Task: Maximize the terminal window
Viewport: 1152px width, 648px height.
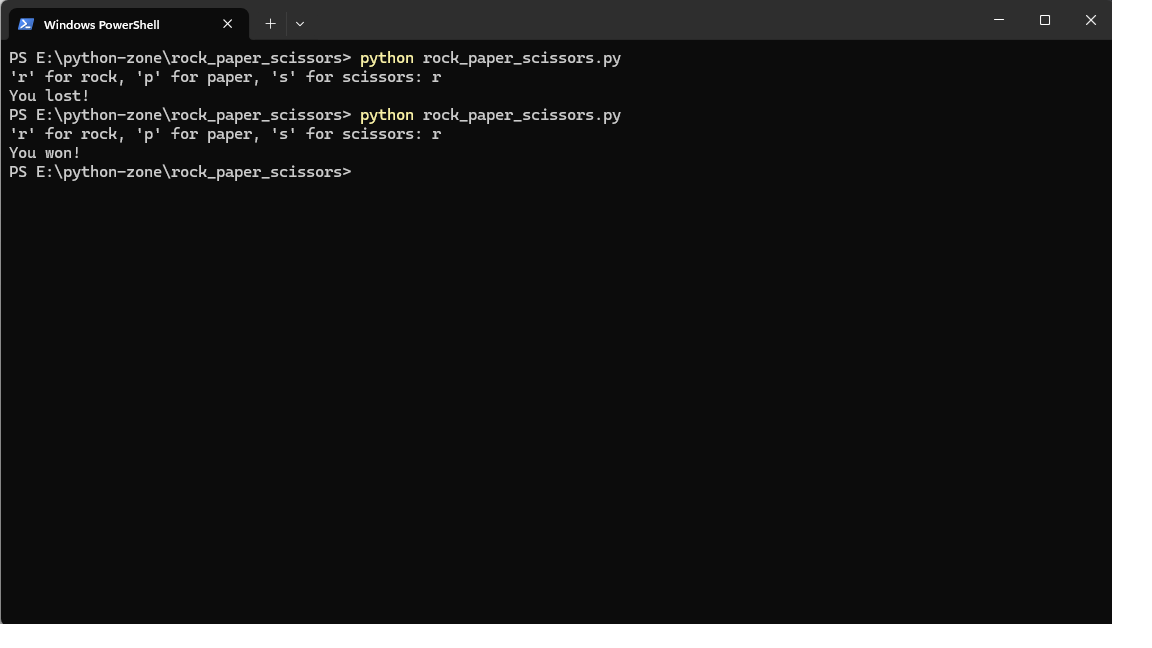Action: click(1044, 20)
